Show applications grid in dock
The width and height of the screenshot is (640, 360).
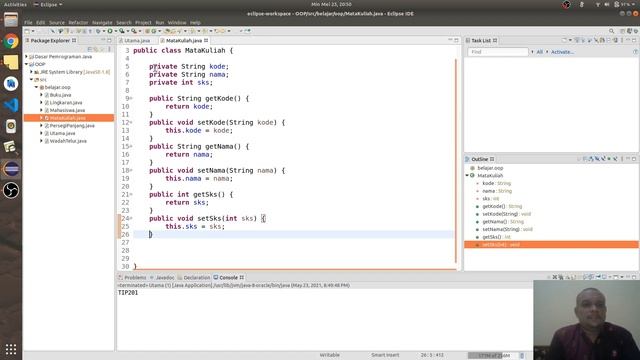click(11, 349)
